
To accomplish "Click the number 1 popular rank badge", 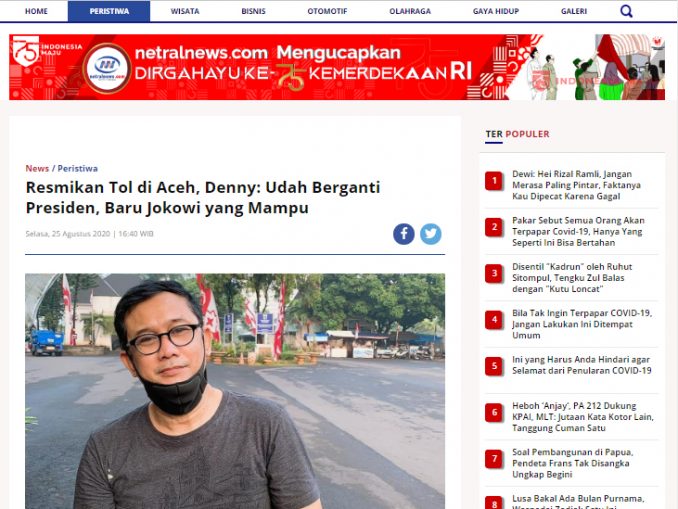I will coord(494,181).
